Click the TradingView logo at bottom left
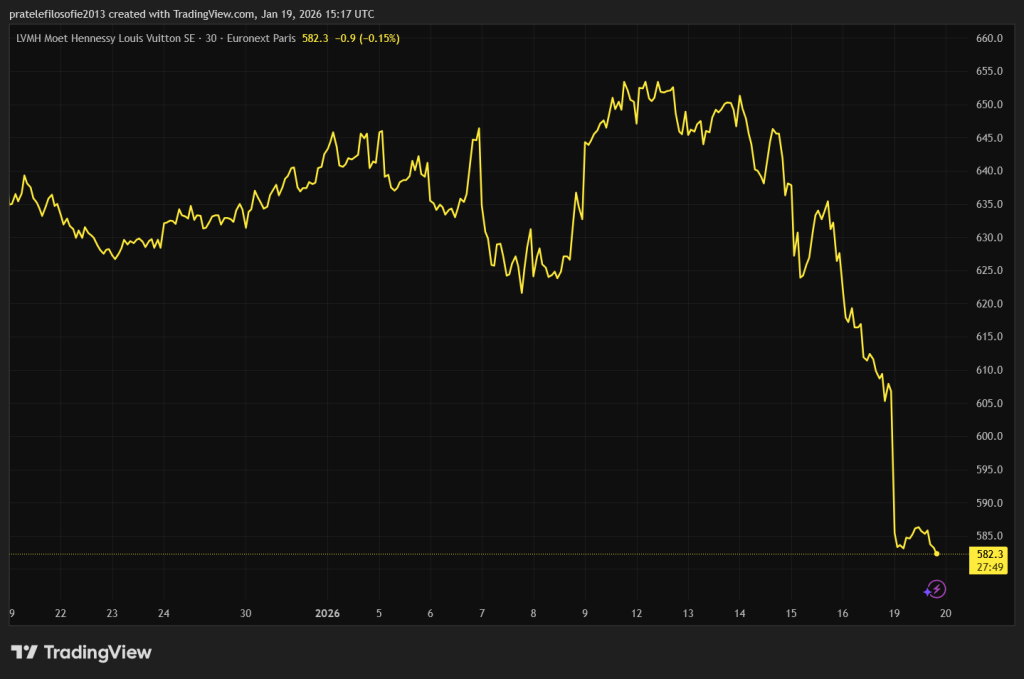Screen dimensions: 1024x679 81,652
